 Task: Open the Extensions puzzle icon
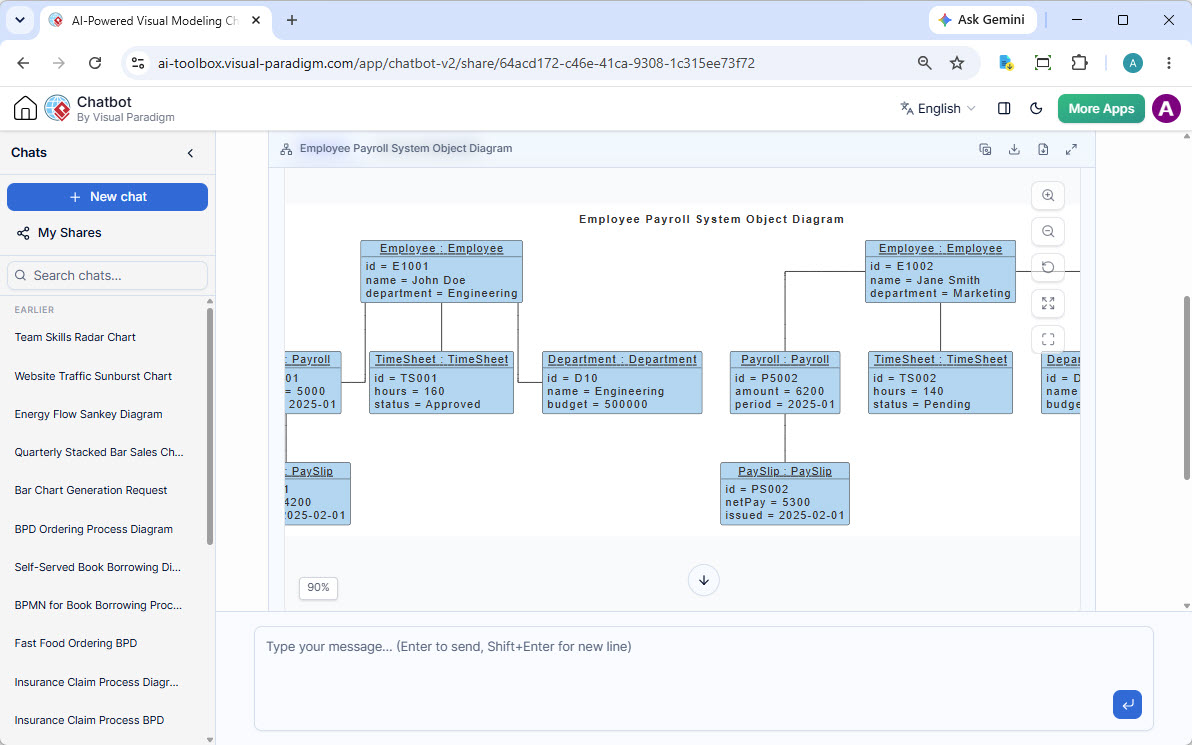coord(1079,63)
